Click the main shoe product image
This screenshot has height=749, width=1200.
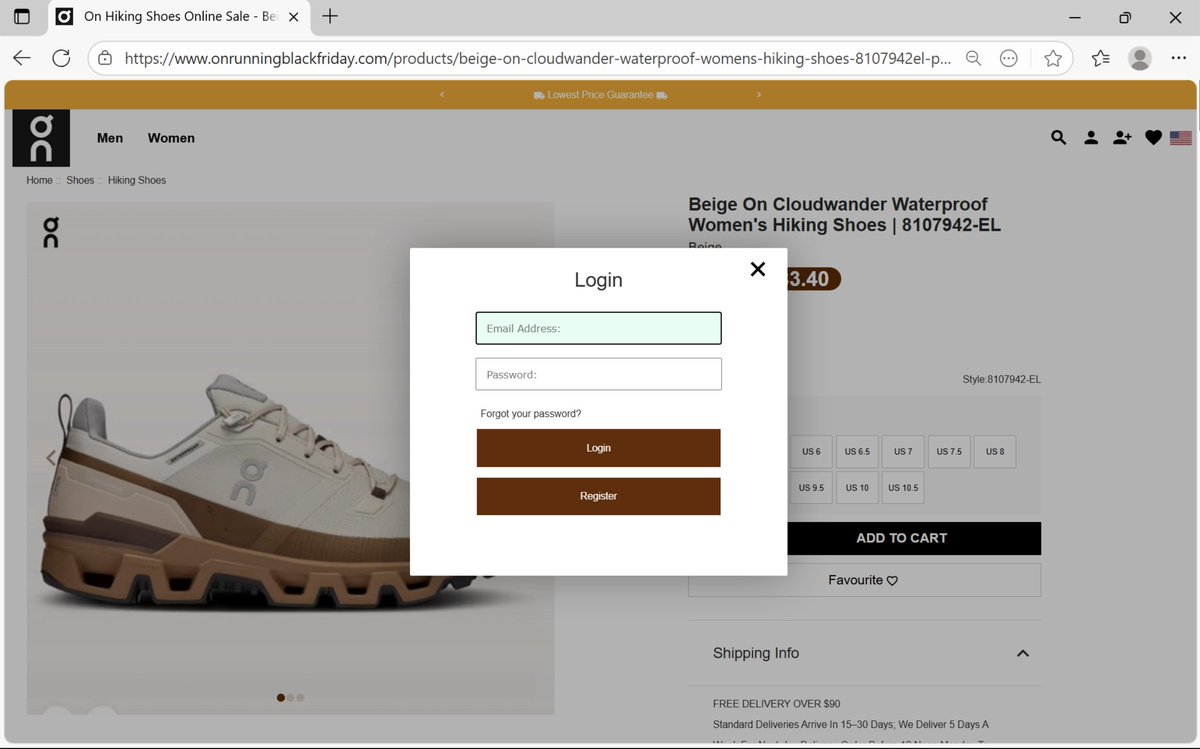290,458
